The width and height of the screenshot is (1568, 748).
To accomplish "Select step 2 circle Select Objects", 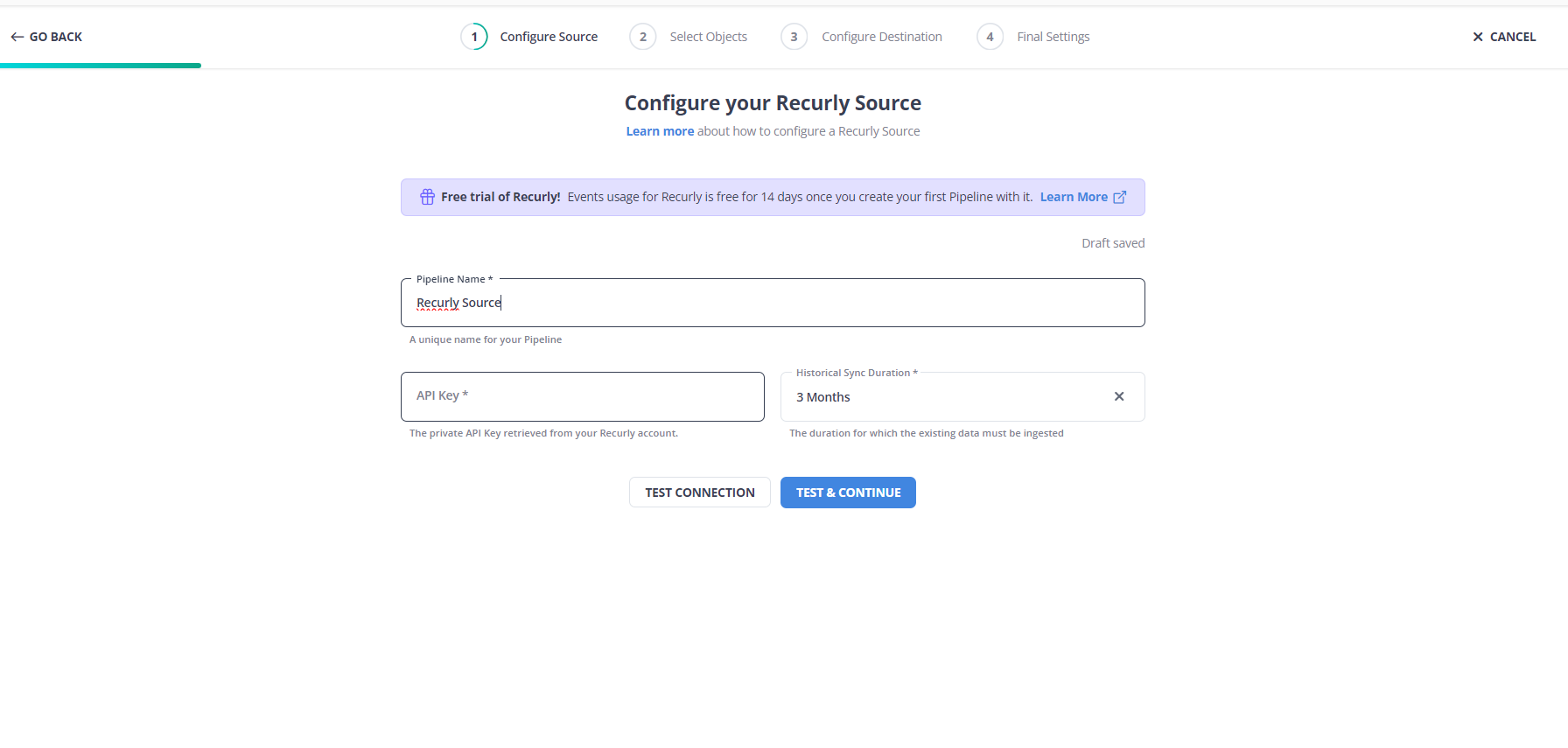I will [643, 37].
